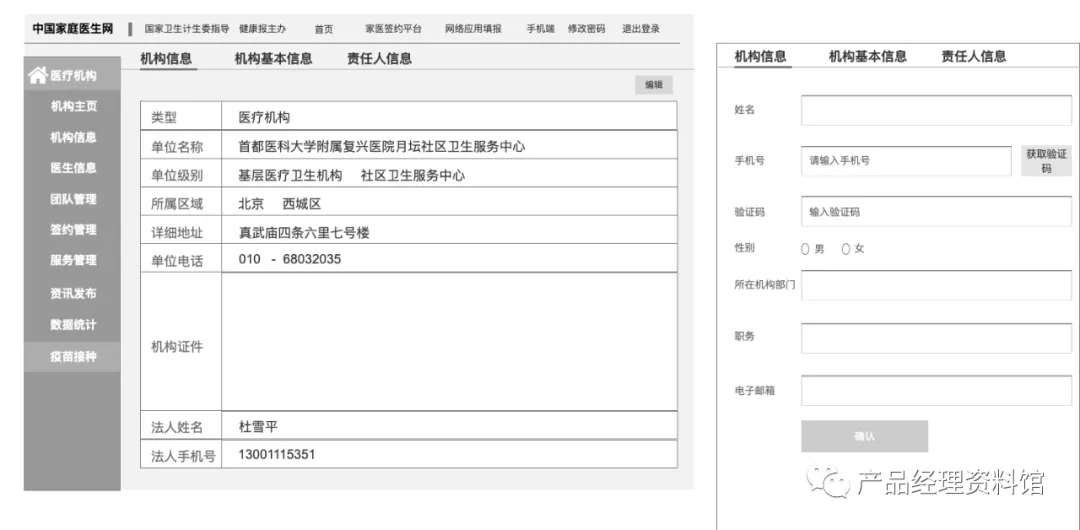Select the 女 radio button

[x=846, y=249]
